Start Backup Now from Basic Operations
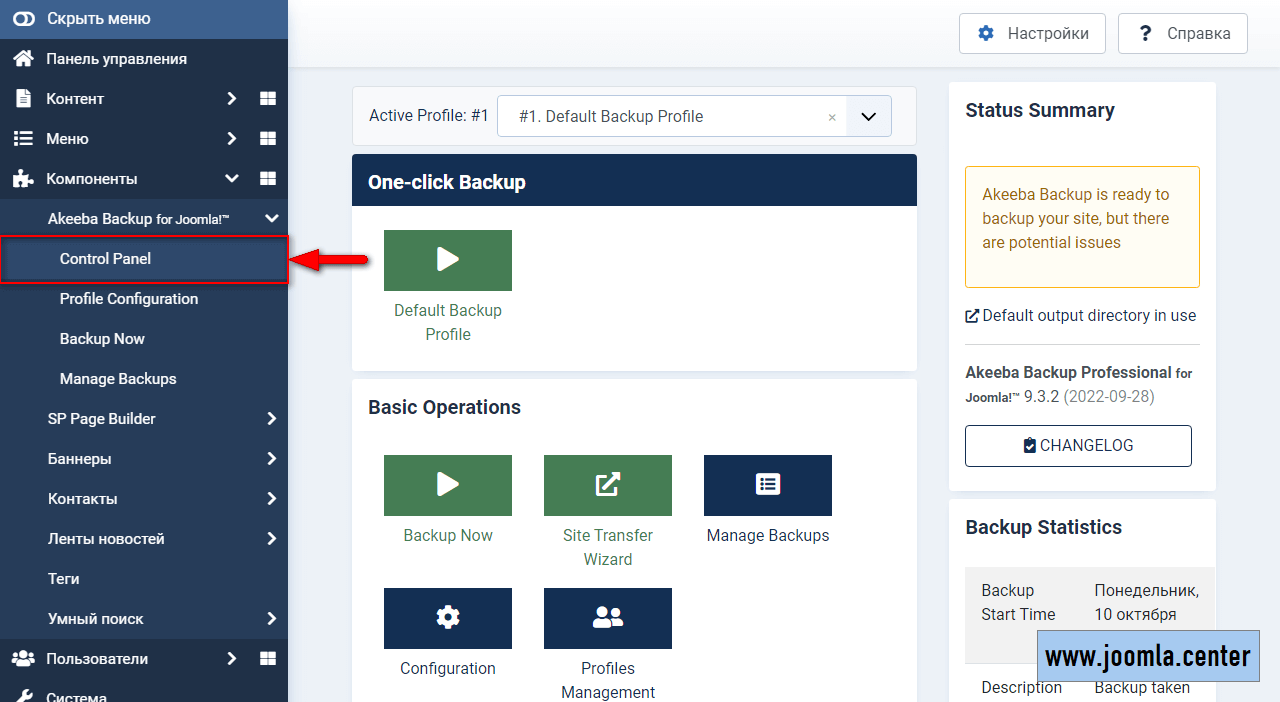The width and height of the screenshot is (1280, 702). (447, 486)
